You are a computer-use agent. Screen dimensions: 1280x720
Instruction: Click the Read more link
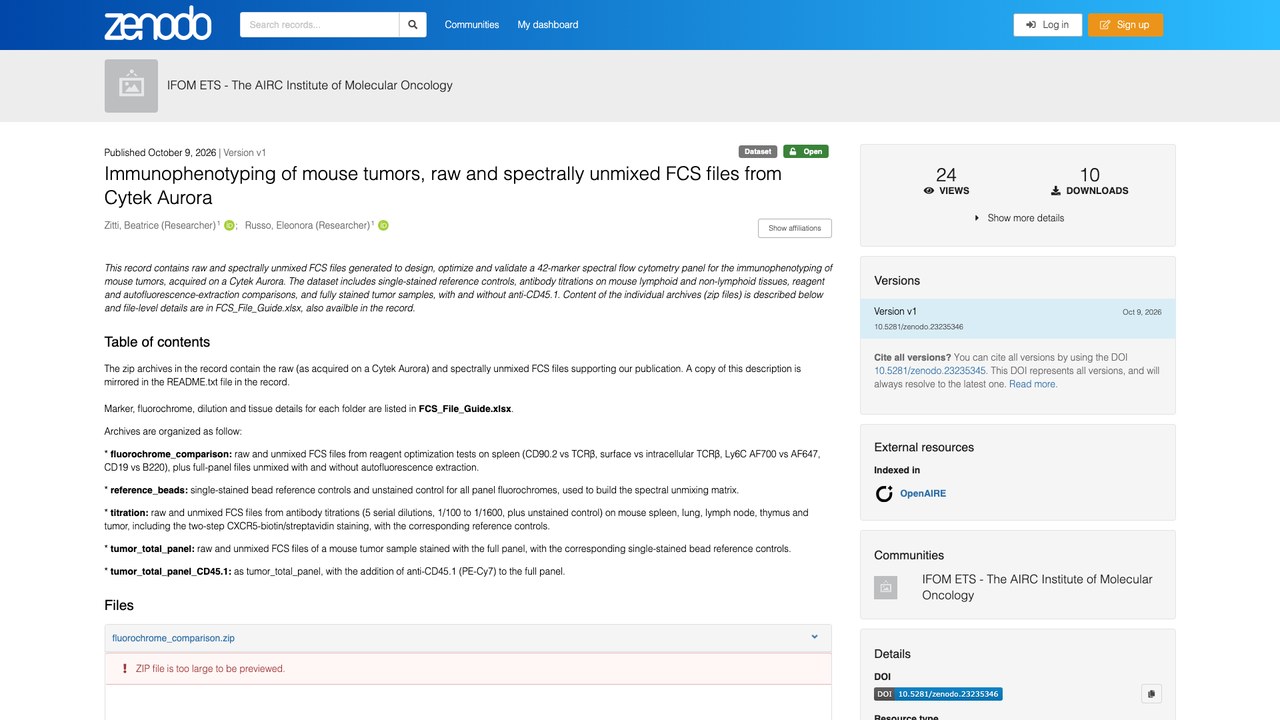(1032, 384)
